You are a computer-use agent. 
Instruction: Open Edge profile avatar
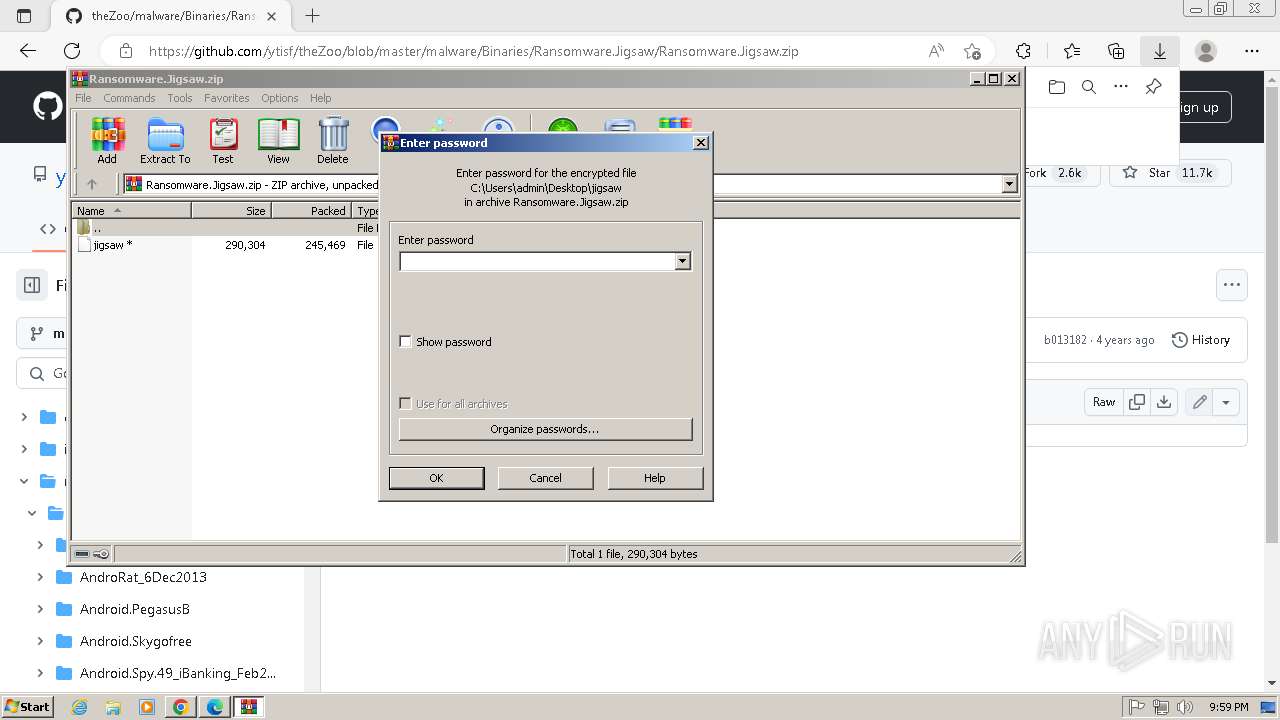pos(1206,51)
